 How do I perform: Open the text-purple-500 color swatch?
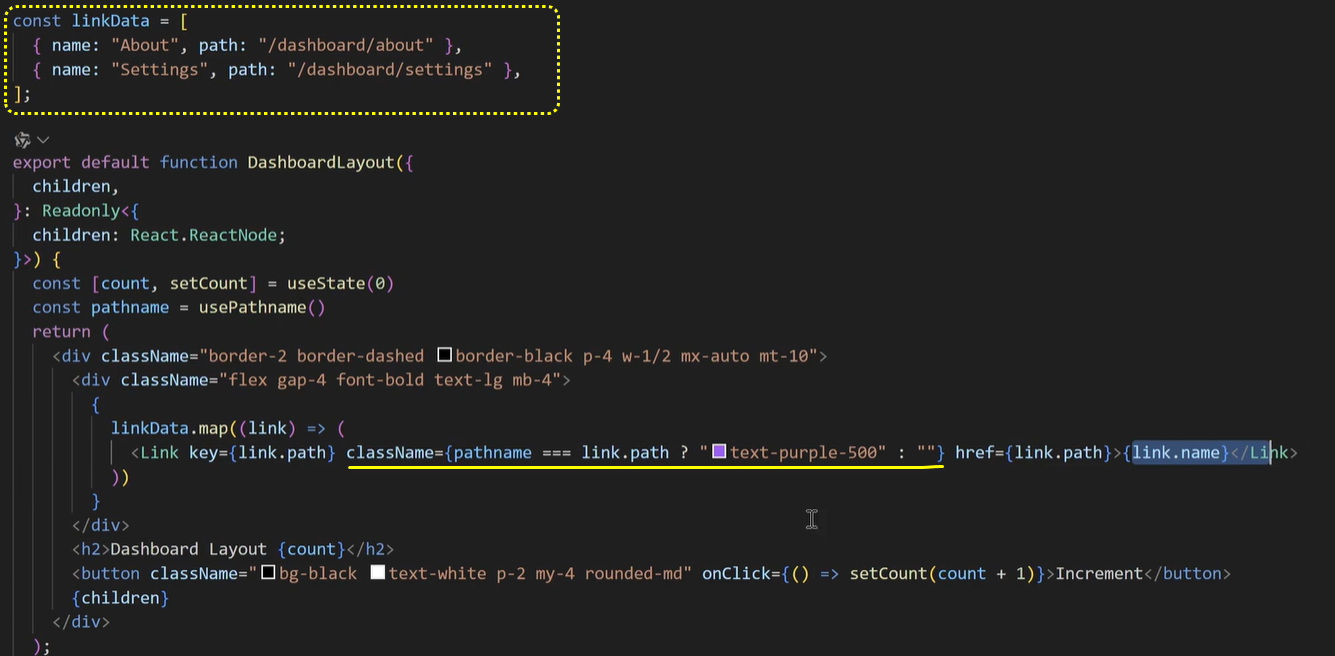(719, 452)
